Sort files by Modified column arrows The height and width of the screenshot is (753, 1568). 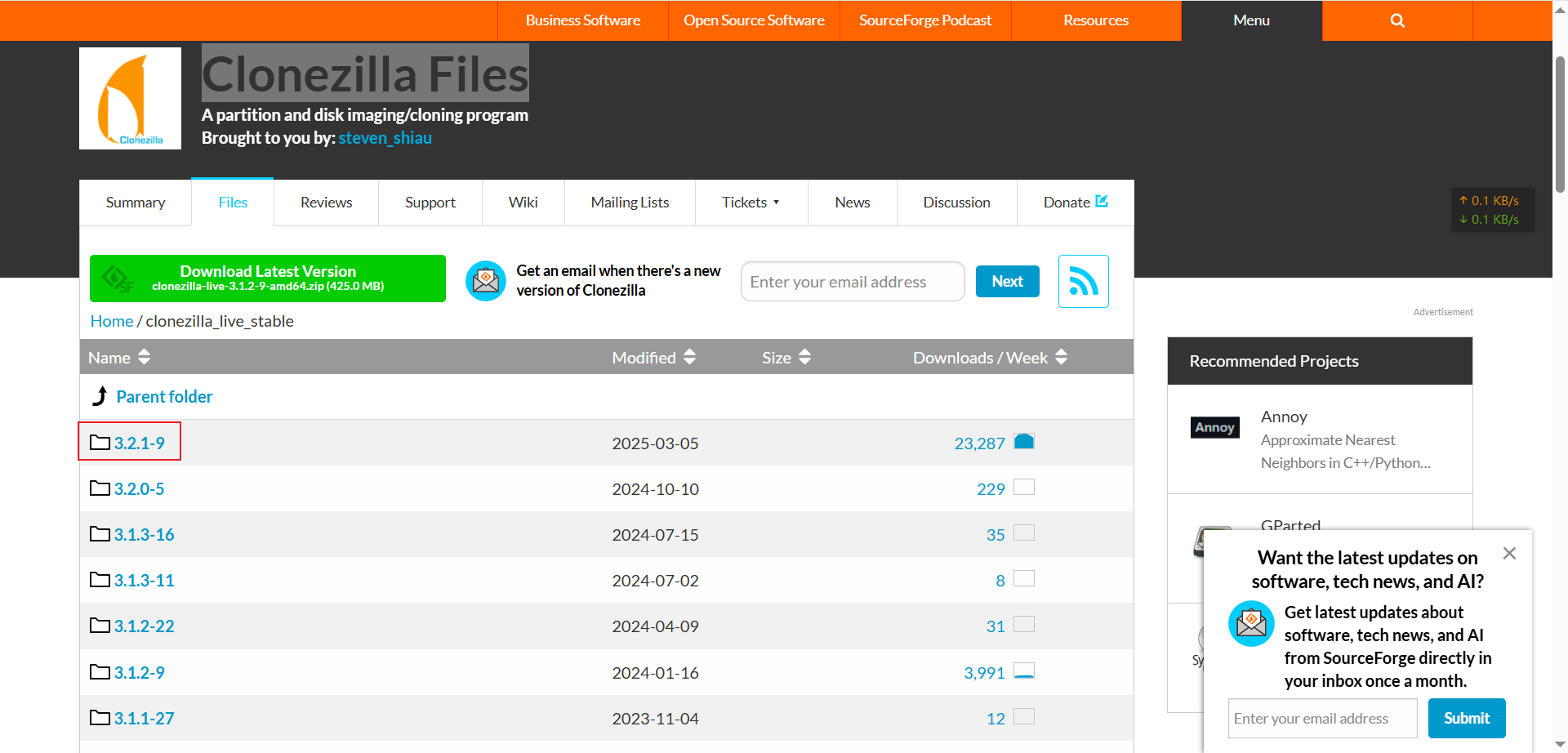coord(690,357)
